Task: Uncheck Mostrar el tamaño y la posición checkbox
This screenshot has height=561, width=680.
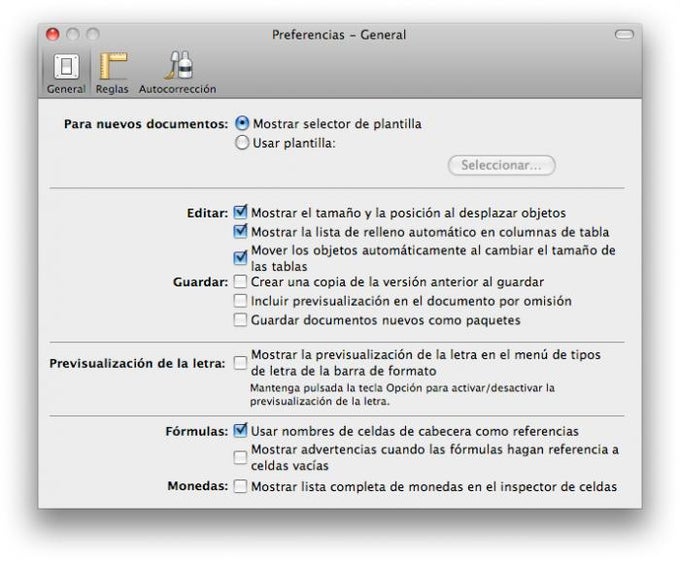Action: coord(240,212)
